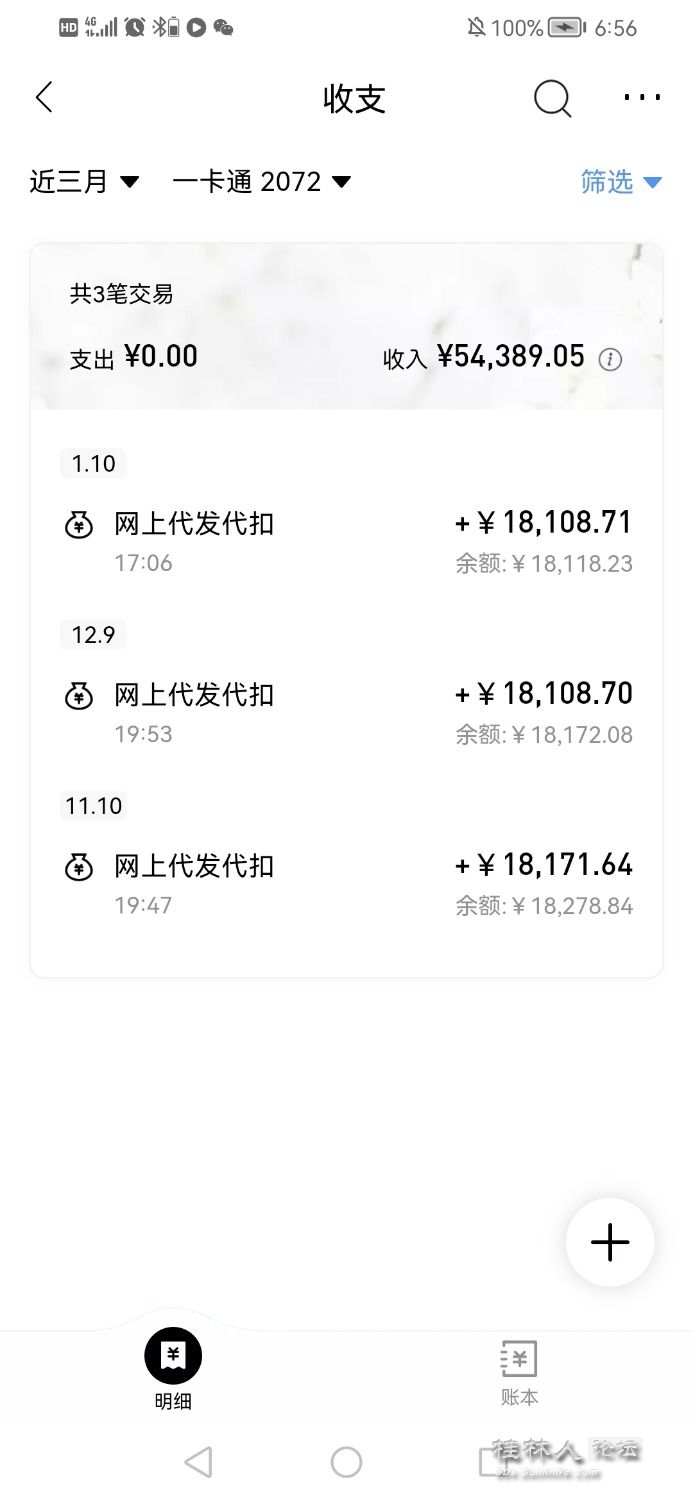Screen dimensions: 693x1500
Task: Tap the 收入 ¥54,389.05 total
Action: coord(484,357)
